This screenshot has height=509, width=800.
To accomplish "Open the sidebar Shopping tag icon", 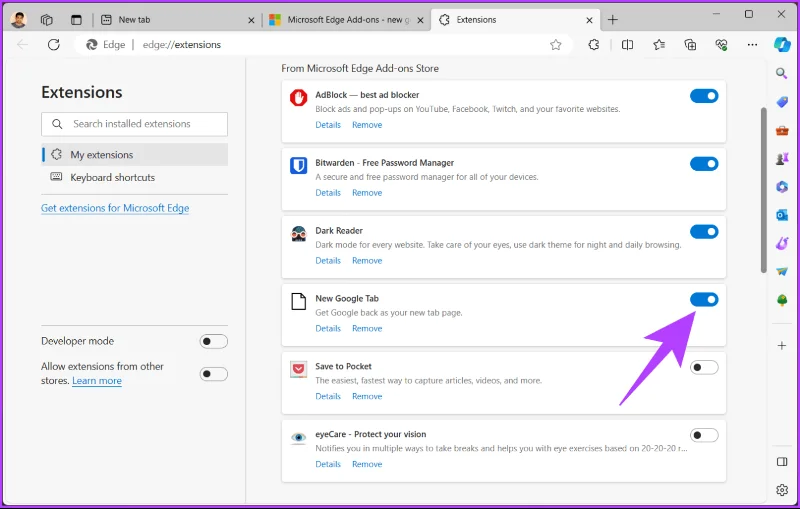I will 782,102.
